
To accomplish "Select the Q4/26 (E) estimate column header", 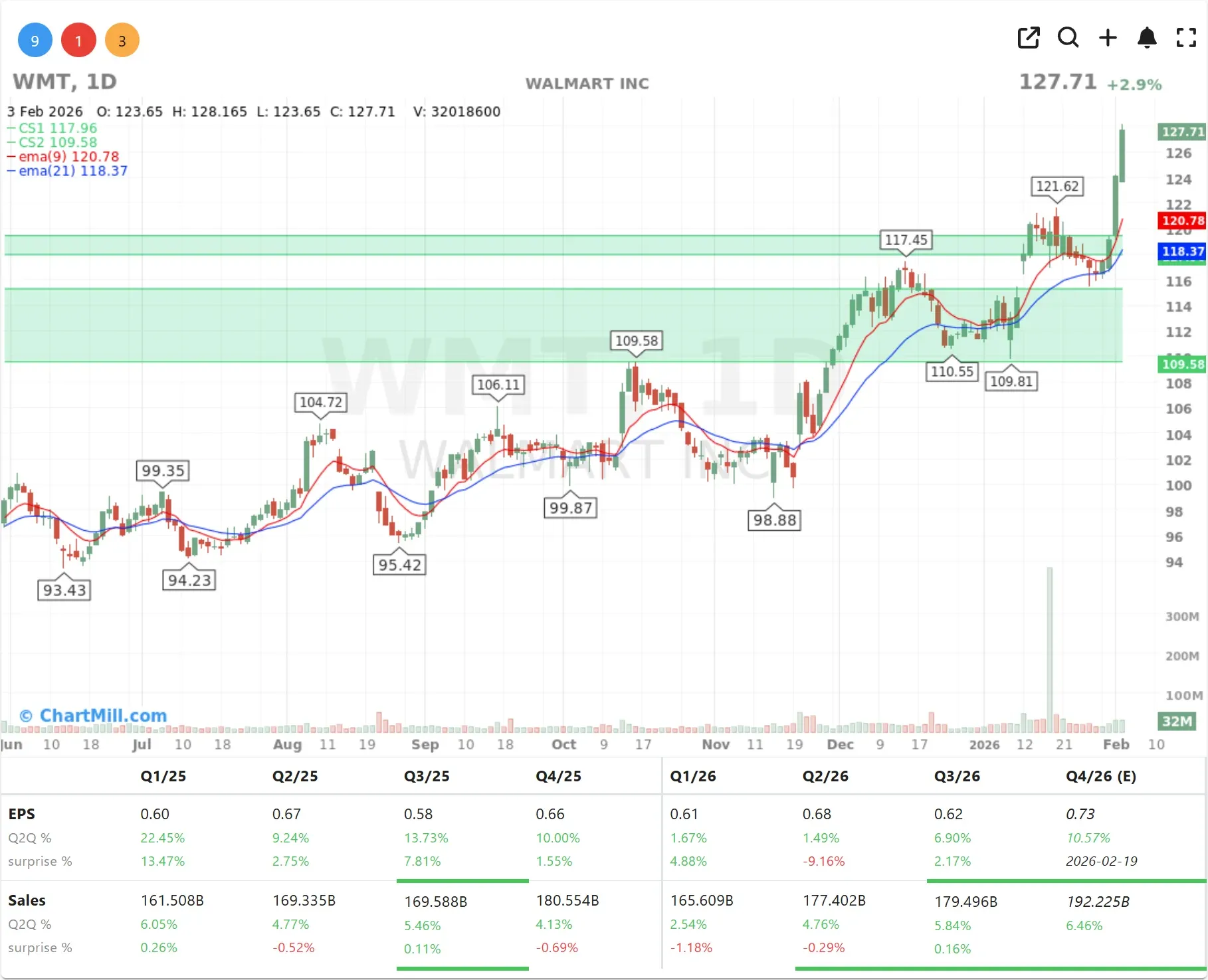I will click(x=1101, y=776).
